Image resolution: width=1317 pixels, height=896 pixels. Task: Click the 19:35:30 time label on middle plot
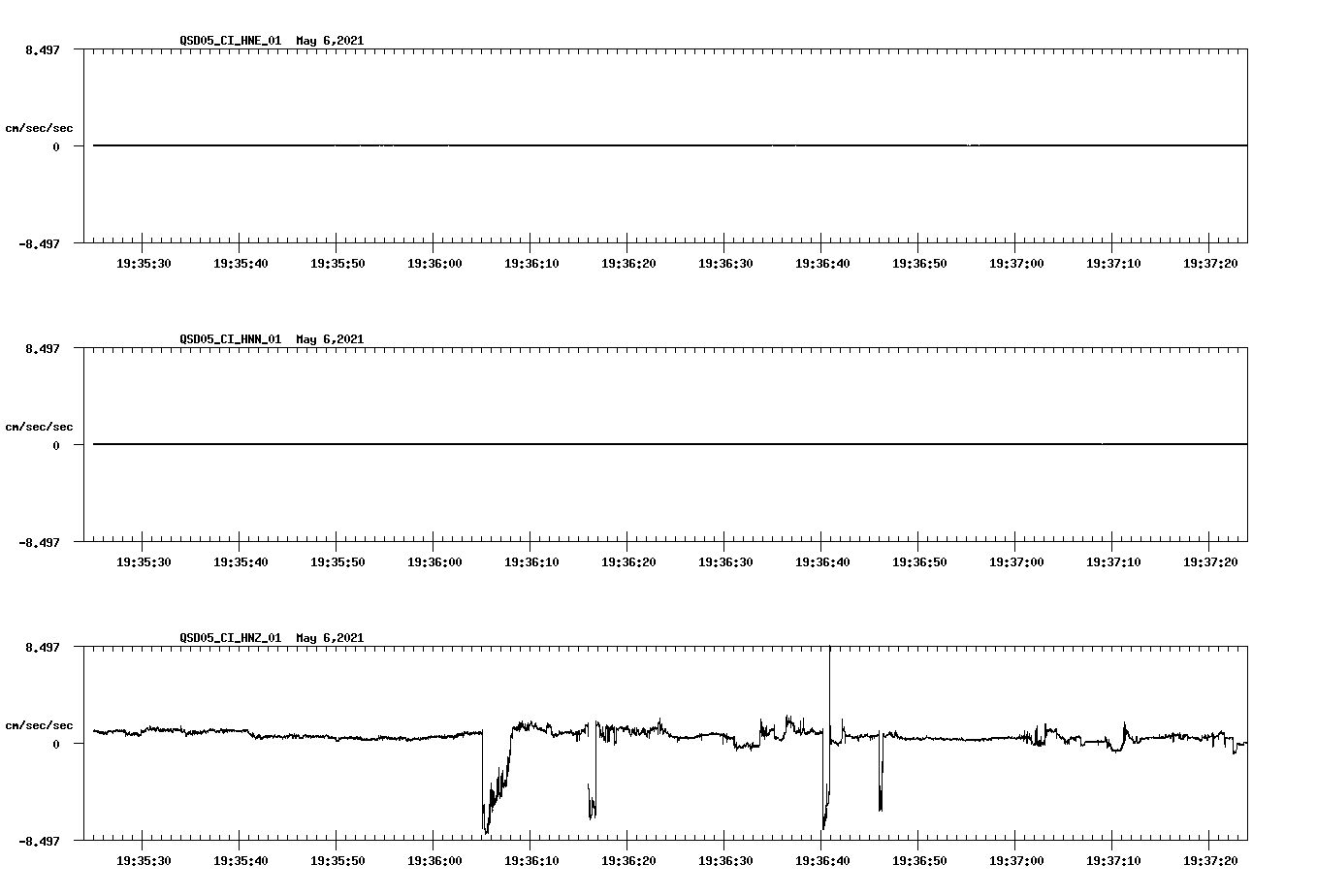coord(143,560)
